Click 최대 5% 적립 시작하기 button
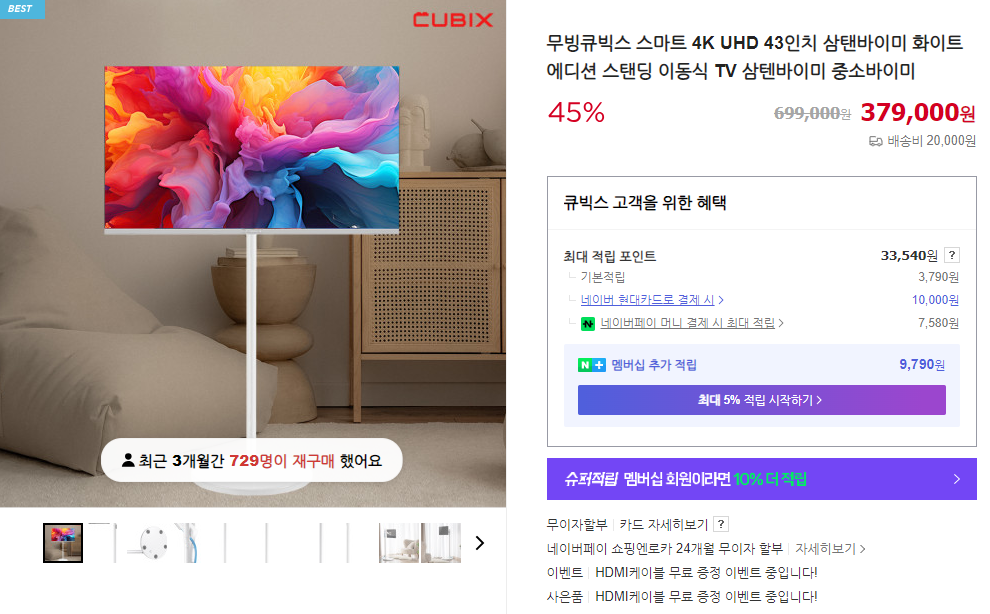 tap(761, 400)
